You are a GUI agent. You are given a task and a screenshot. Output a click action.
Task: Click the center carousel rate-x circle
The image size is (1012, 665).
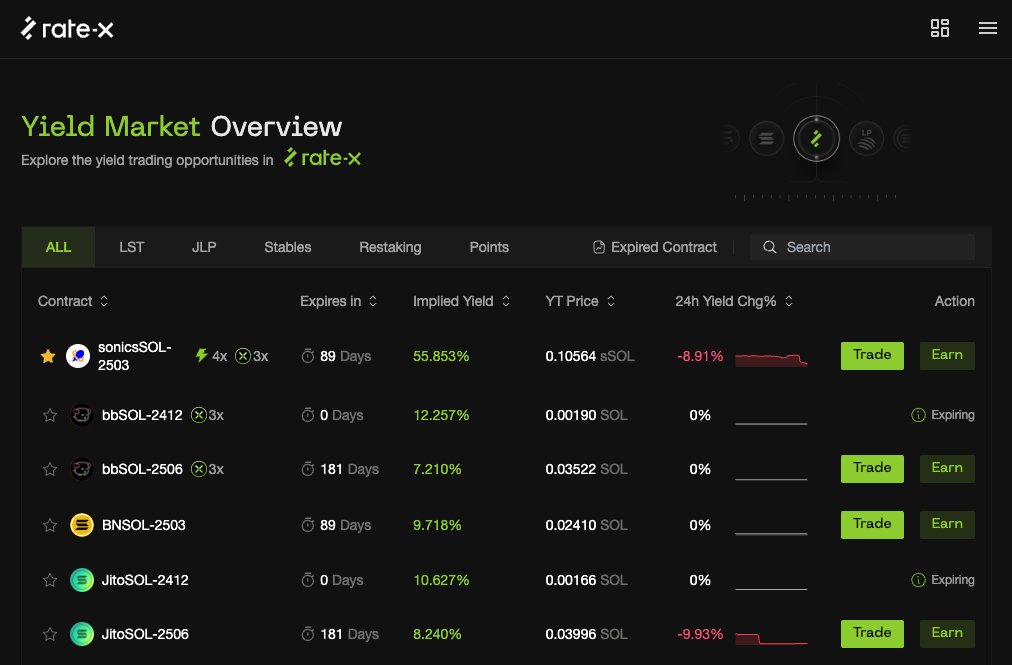point(816,139)
